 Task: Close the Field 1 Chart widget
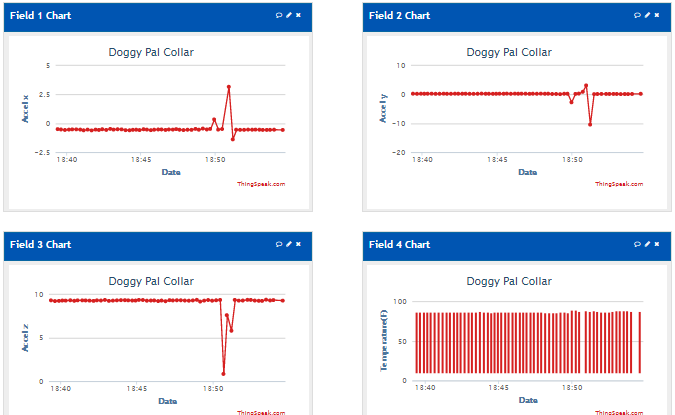point(298,15)
